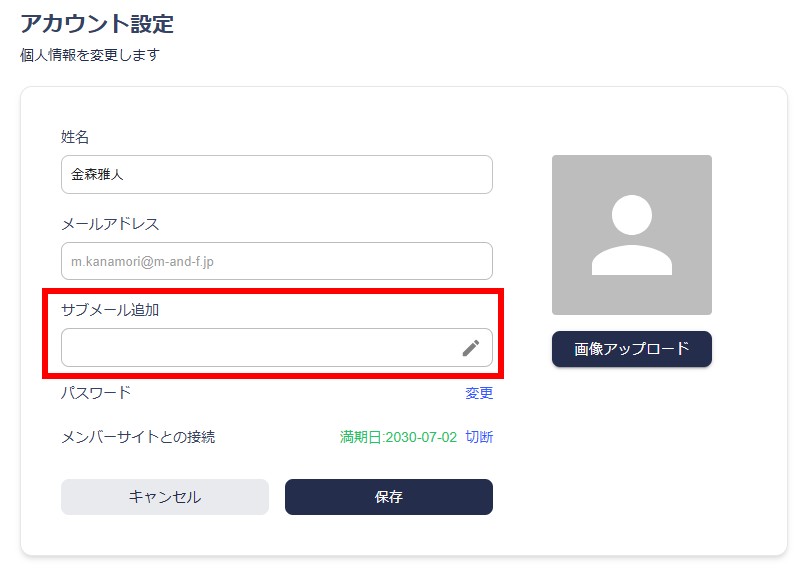Click the サブメール追加 label
This screenshot has width=803, height=574.
point(110,310)
